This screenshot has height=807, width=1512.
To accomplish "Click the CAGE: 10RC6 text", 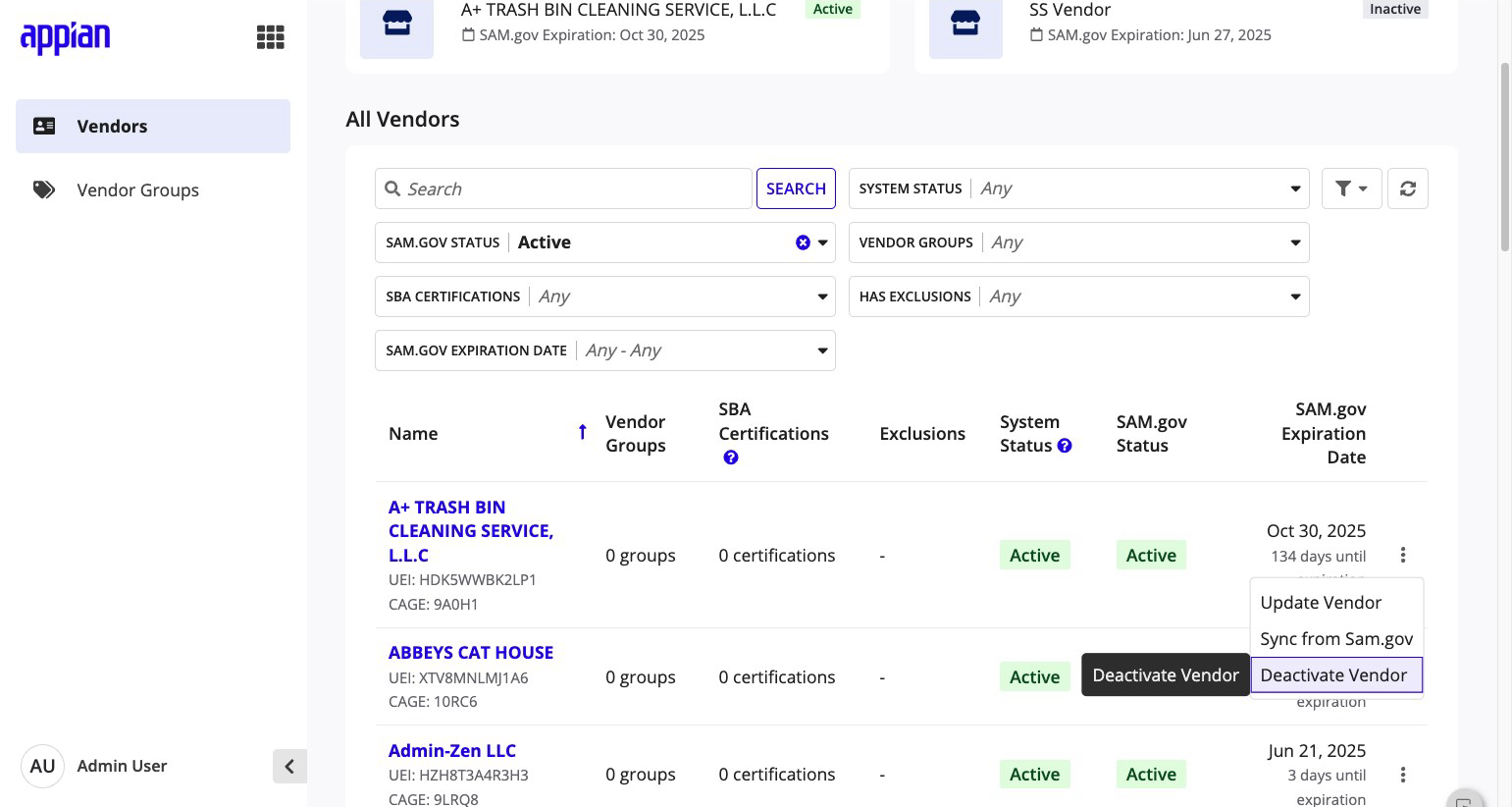I will tap(433, 702).
